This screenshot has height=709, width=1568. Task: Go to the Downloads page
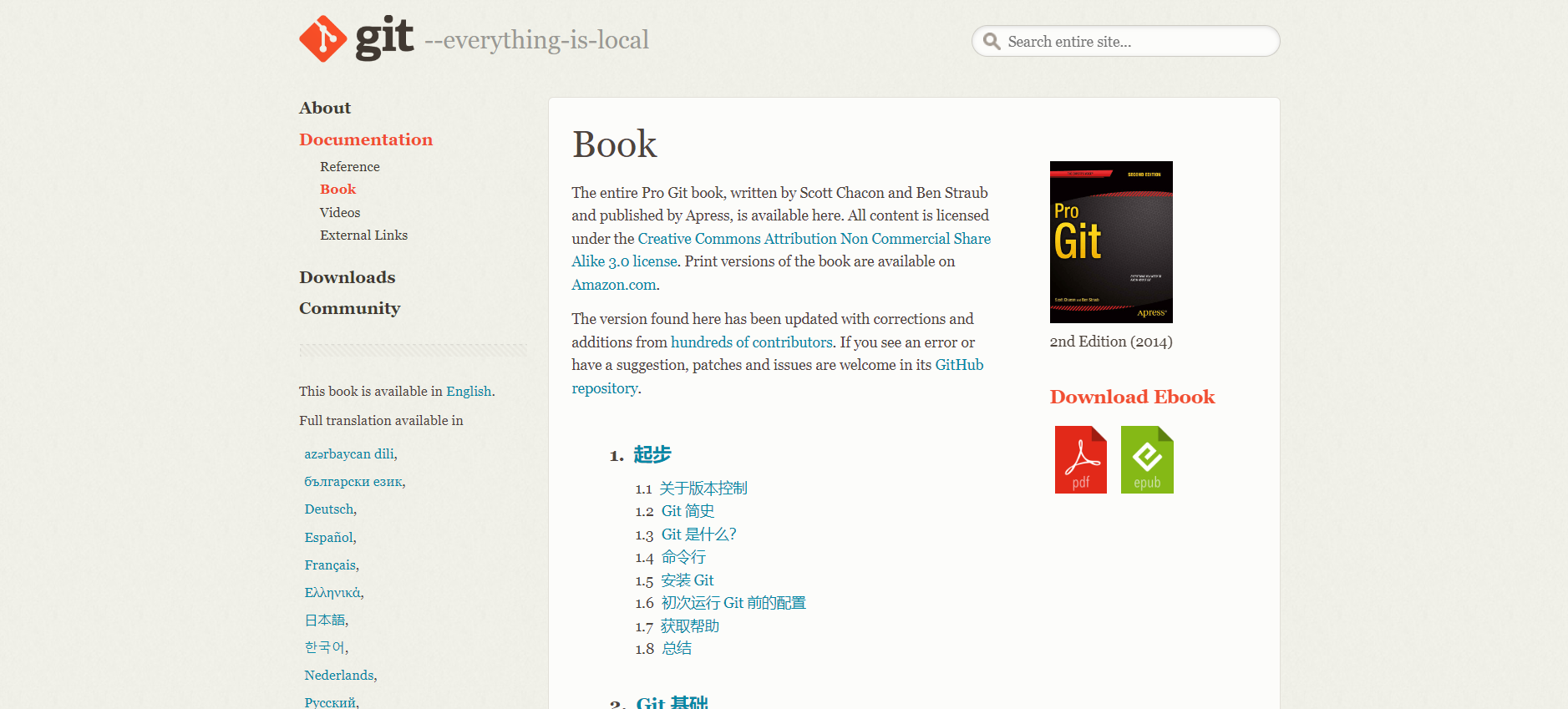click(347, 277)
